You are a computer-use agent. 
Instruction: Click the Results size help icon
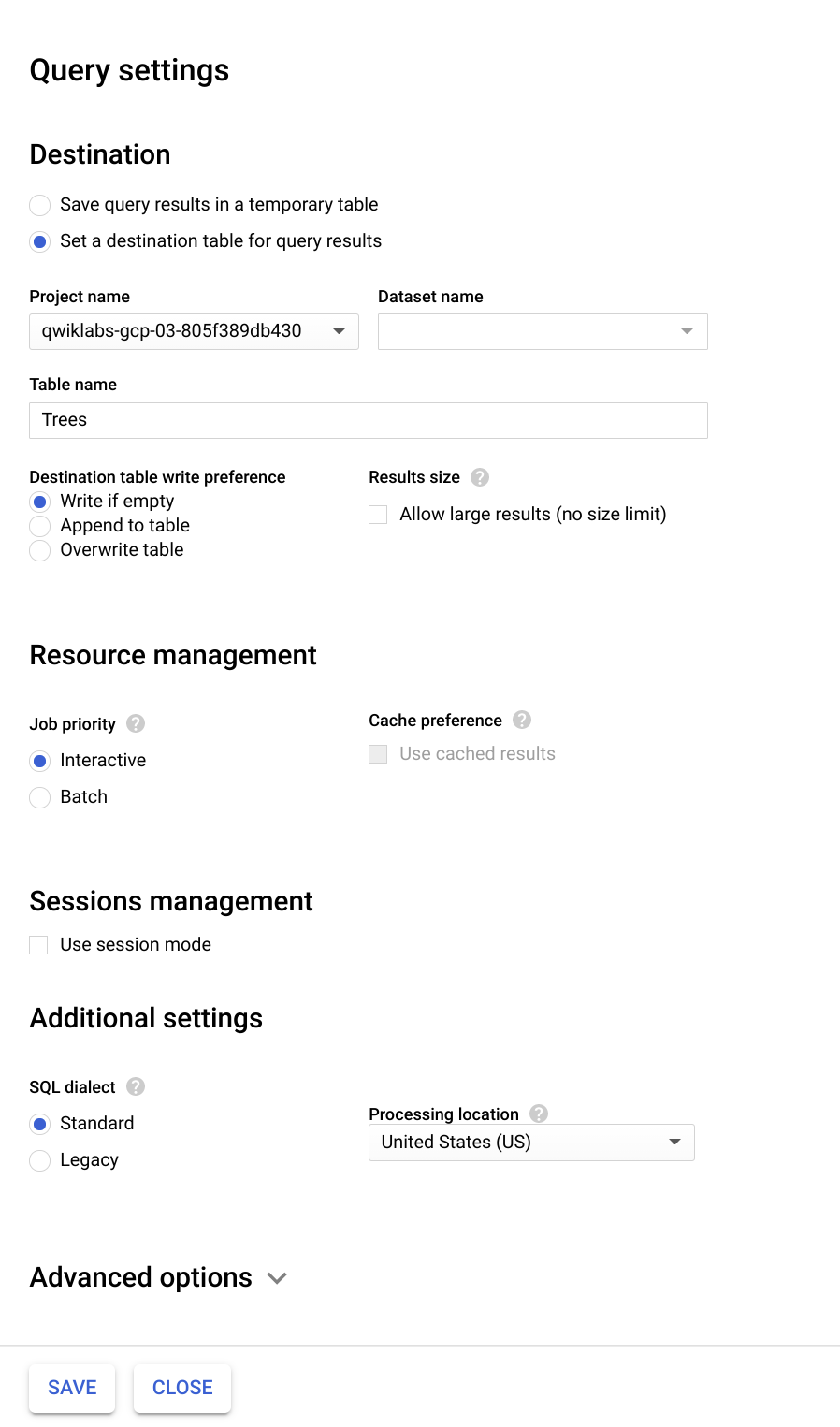click(x=480, y=477)
